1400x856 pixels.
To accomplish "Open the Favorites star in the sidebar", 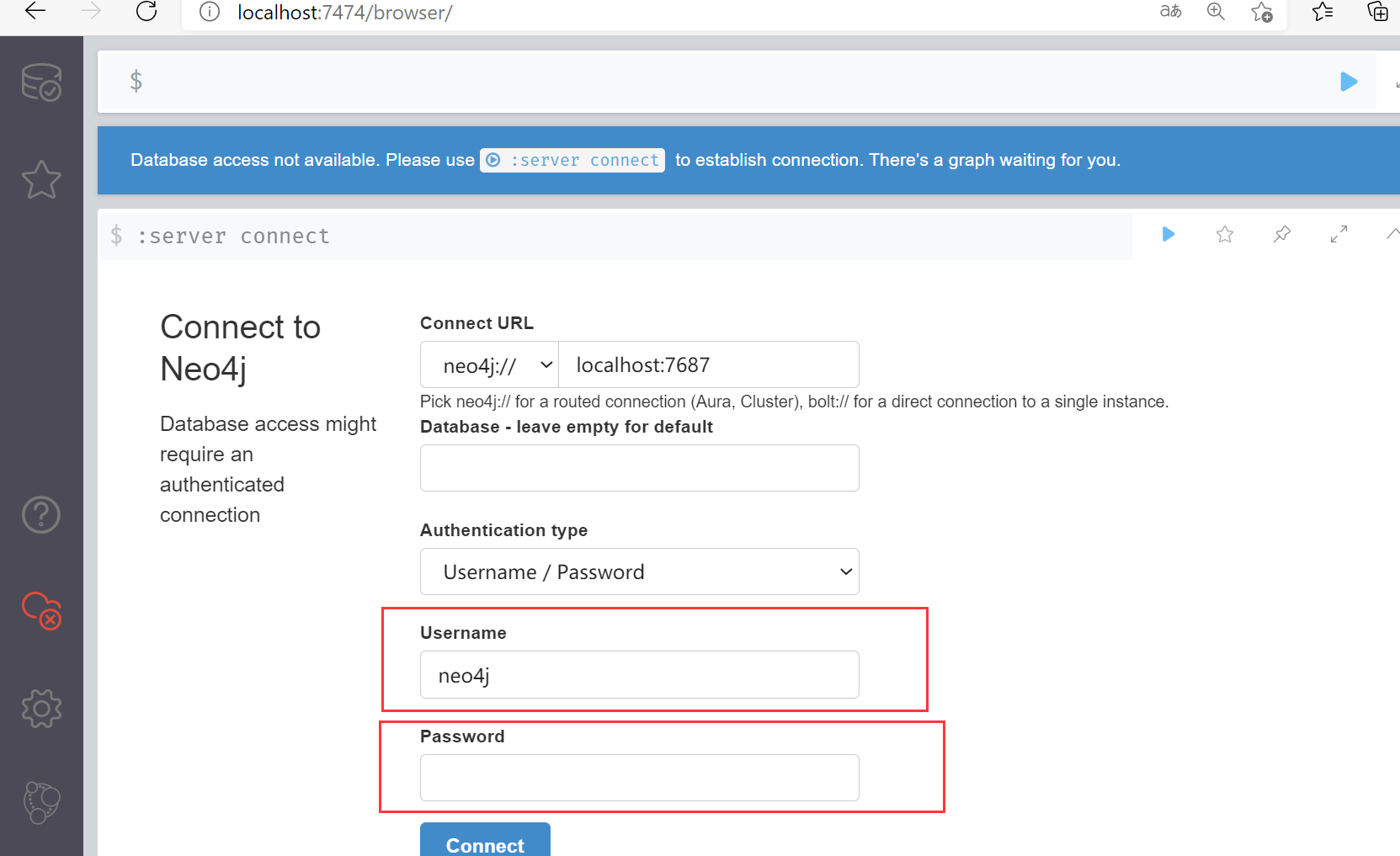I will click(41, 179).
